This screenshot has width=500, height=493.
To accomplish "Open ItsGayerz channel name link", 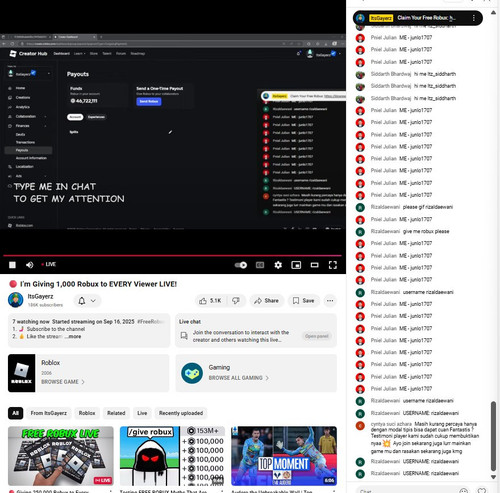I will pyautogui.click(x=40, y=296).
